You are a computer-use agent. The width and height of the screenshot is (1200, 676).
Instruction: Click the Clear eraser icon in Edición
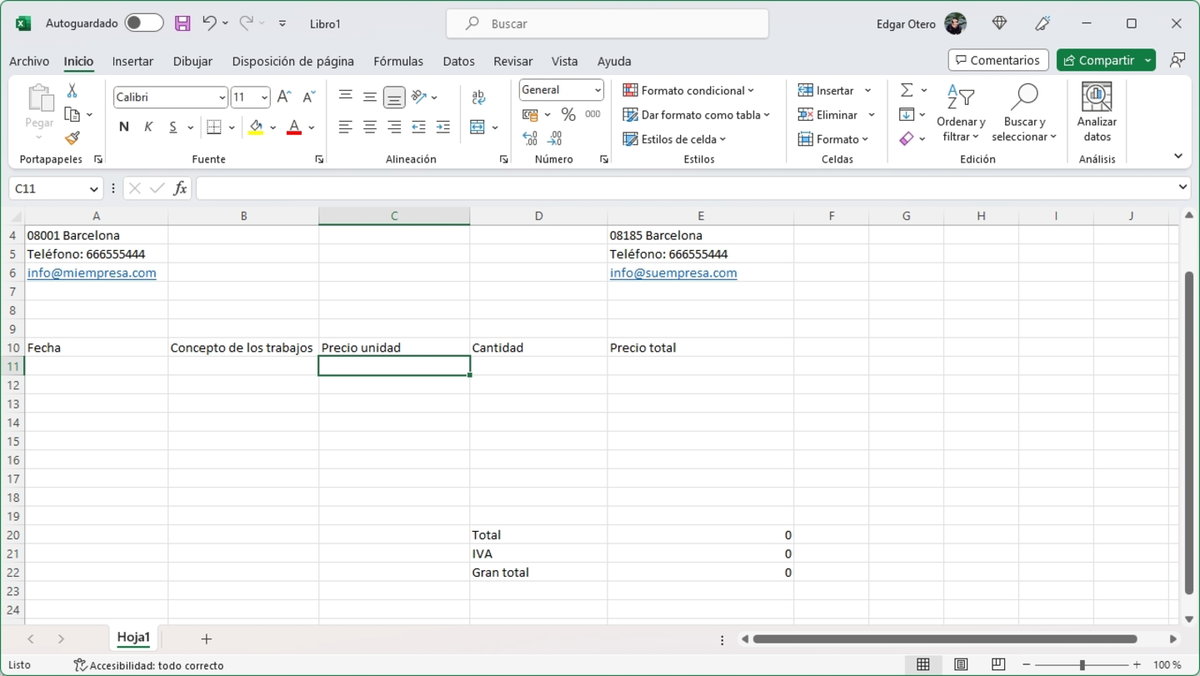(906, 139)
